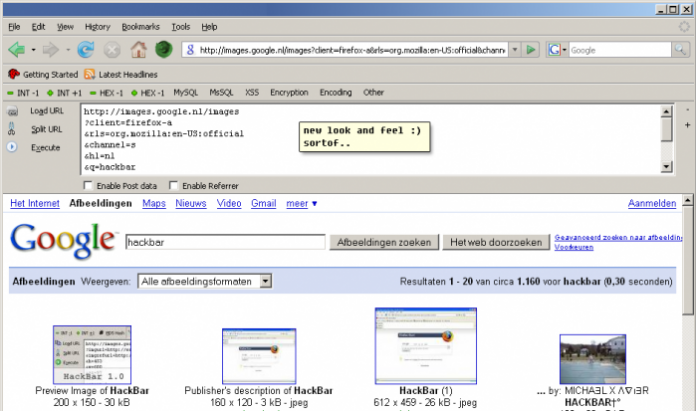The width and height of the screenshot is (696, 411).
Task: Open the Help menu
Action: tap(209, 27)
